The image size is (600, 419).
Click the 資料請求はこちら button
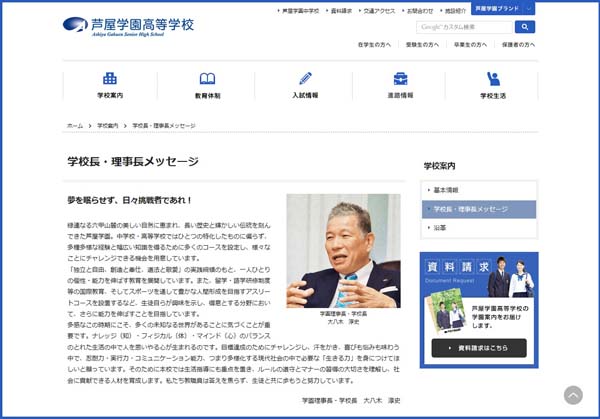[x=478, y=348]
